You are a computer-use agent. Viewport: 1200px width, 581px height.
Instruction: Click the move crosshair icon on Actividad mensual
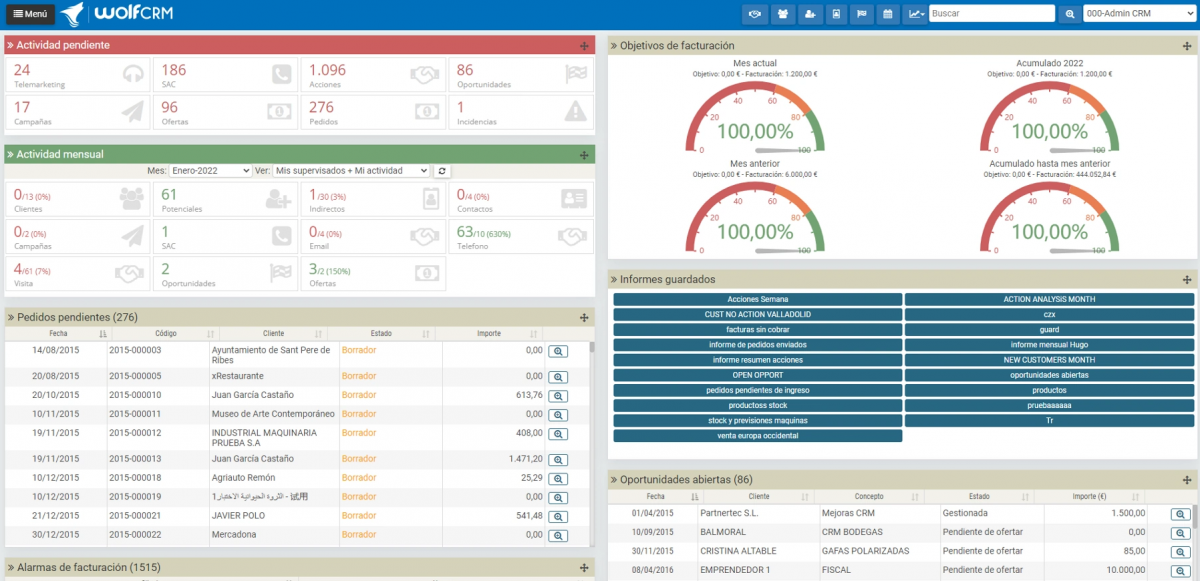[585, 154]
